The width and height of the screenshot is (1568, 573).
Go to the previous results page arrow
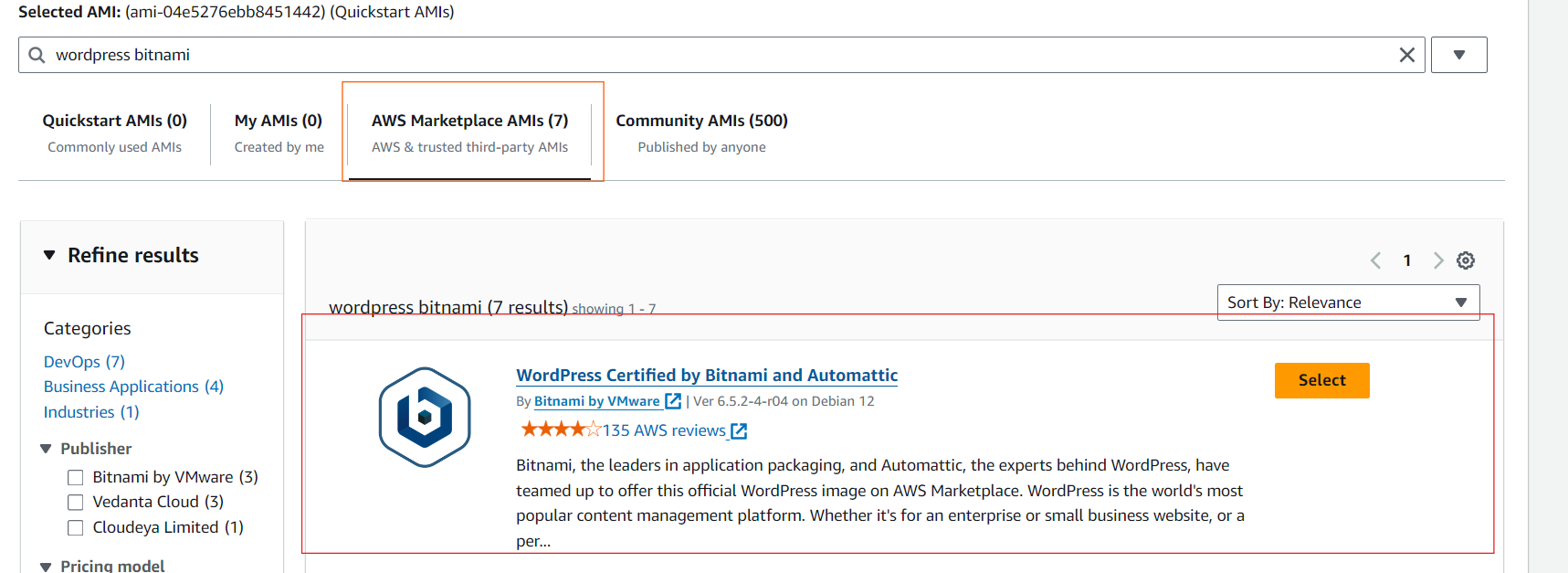click(1375, 260)
